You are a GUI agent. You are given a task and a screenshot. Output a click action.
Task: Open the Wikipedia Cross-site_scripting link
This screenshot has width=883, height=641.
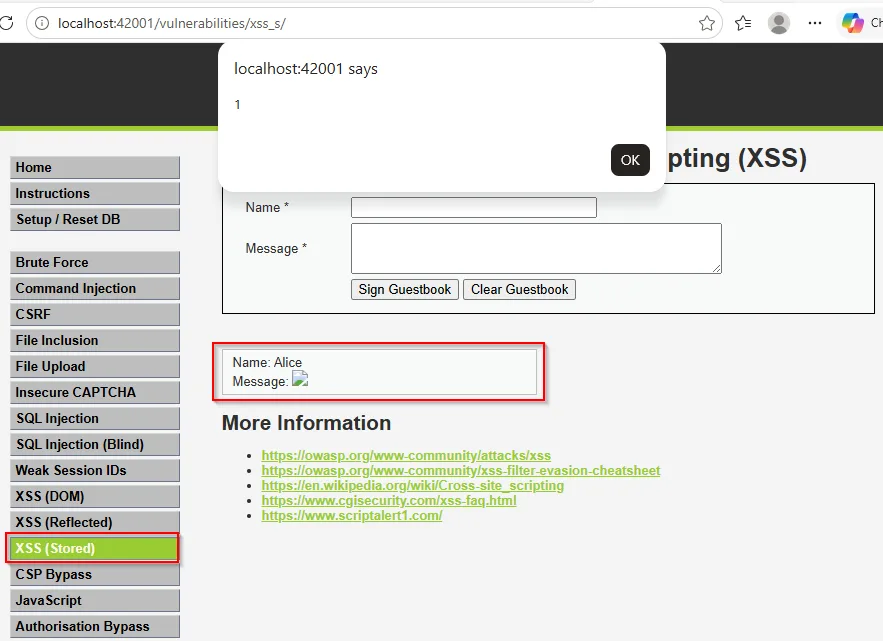(412, 486)
